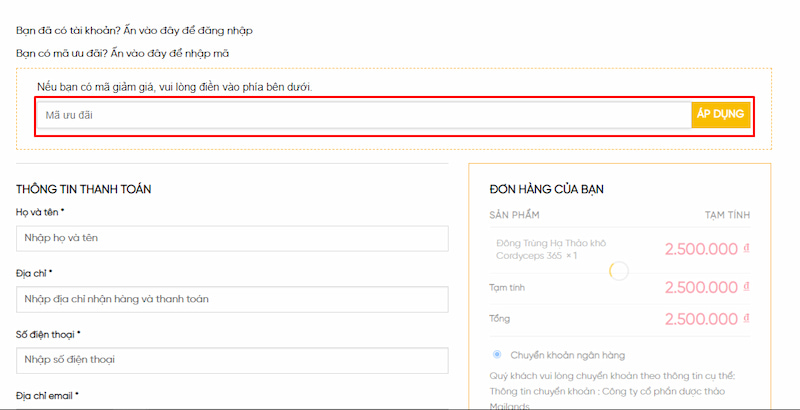Select the Địa chỉ address input field
800x410 pixels.
[x=232, y=299]
